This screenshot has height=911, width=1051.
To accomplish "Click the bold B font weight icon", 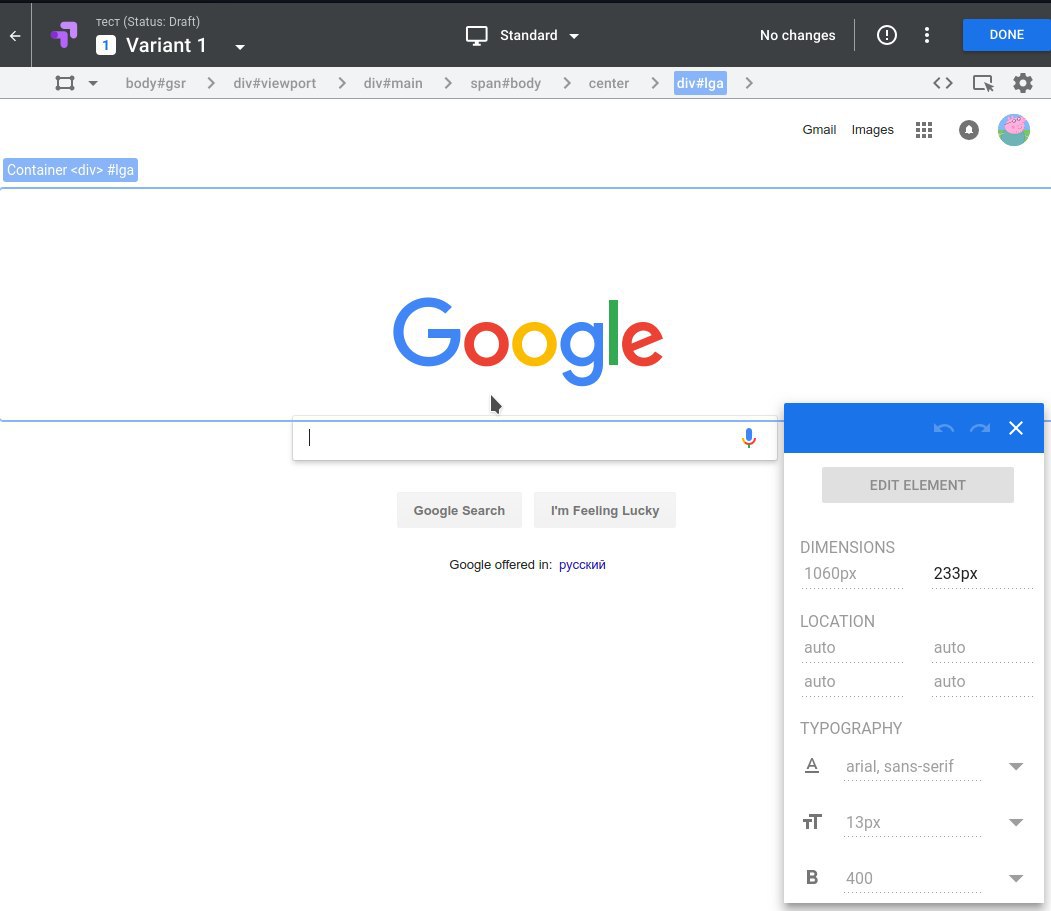I will [812, 877].
